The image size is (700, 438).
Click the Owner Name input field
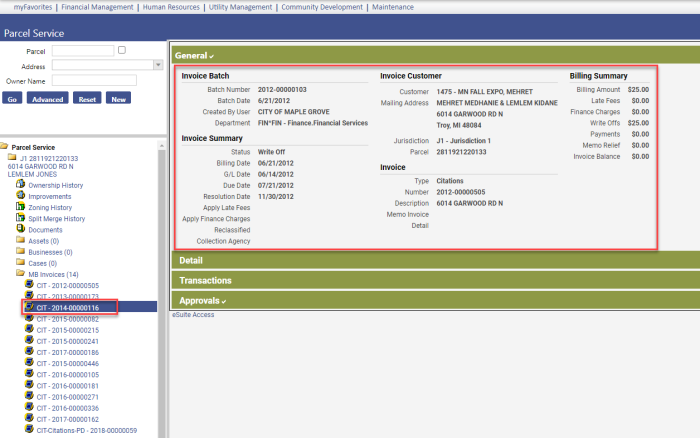tap(94, 80)
